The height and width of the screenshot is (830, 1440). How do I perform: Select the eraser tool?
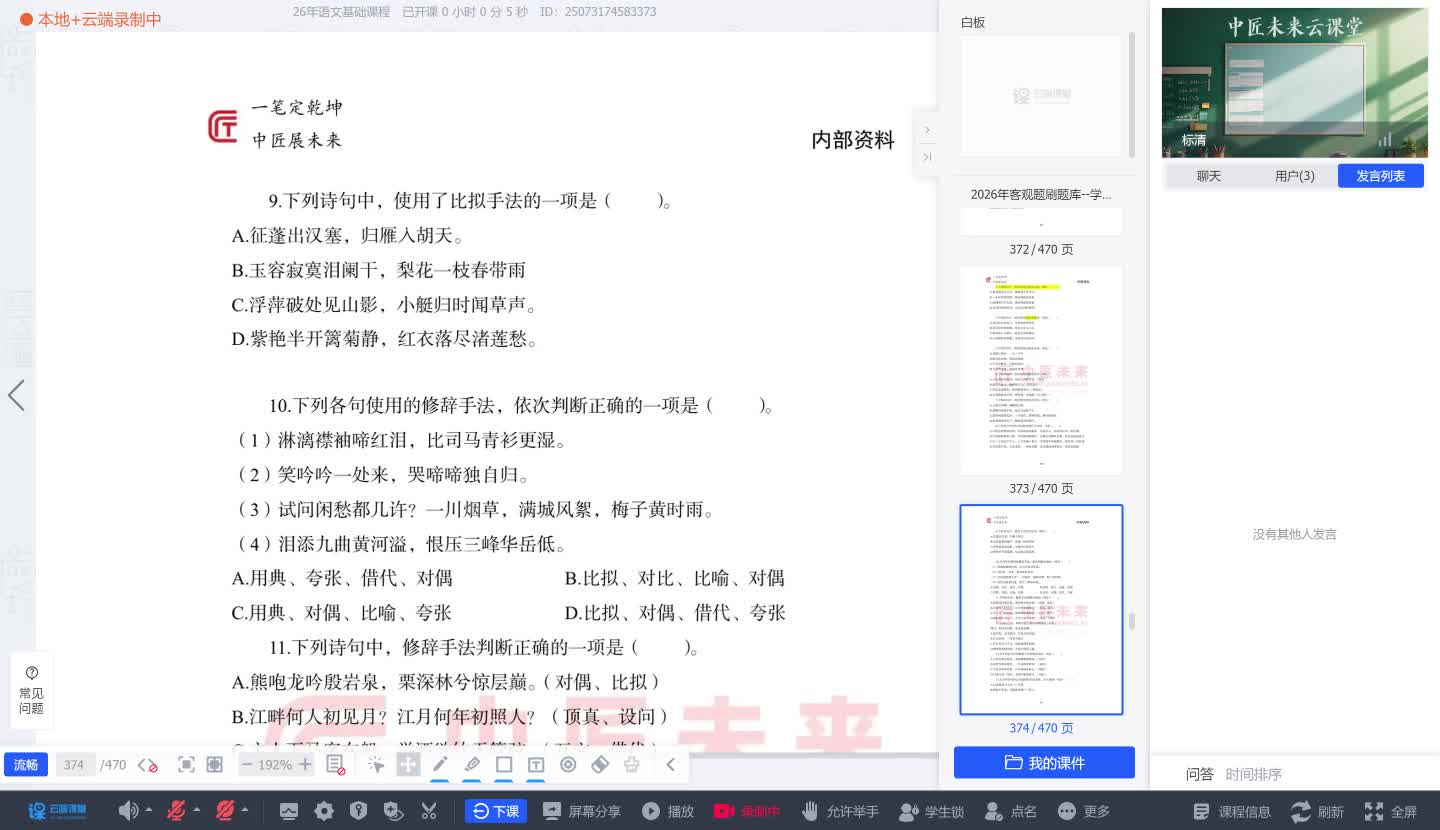[x=601, y=764]
